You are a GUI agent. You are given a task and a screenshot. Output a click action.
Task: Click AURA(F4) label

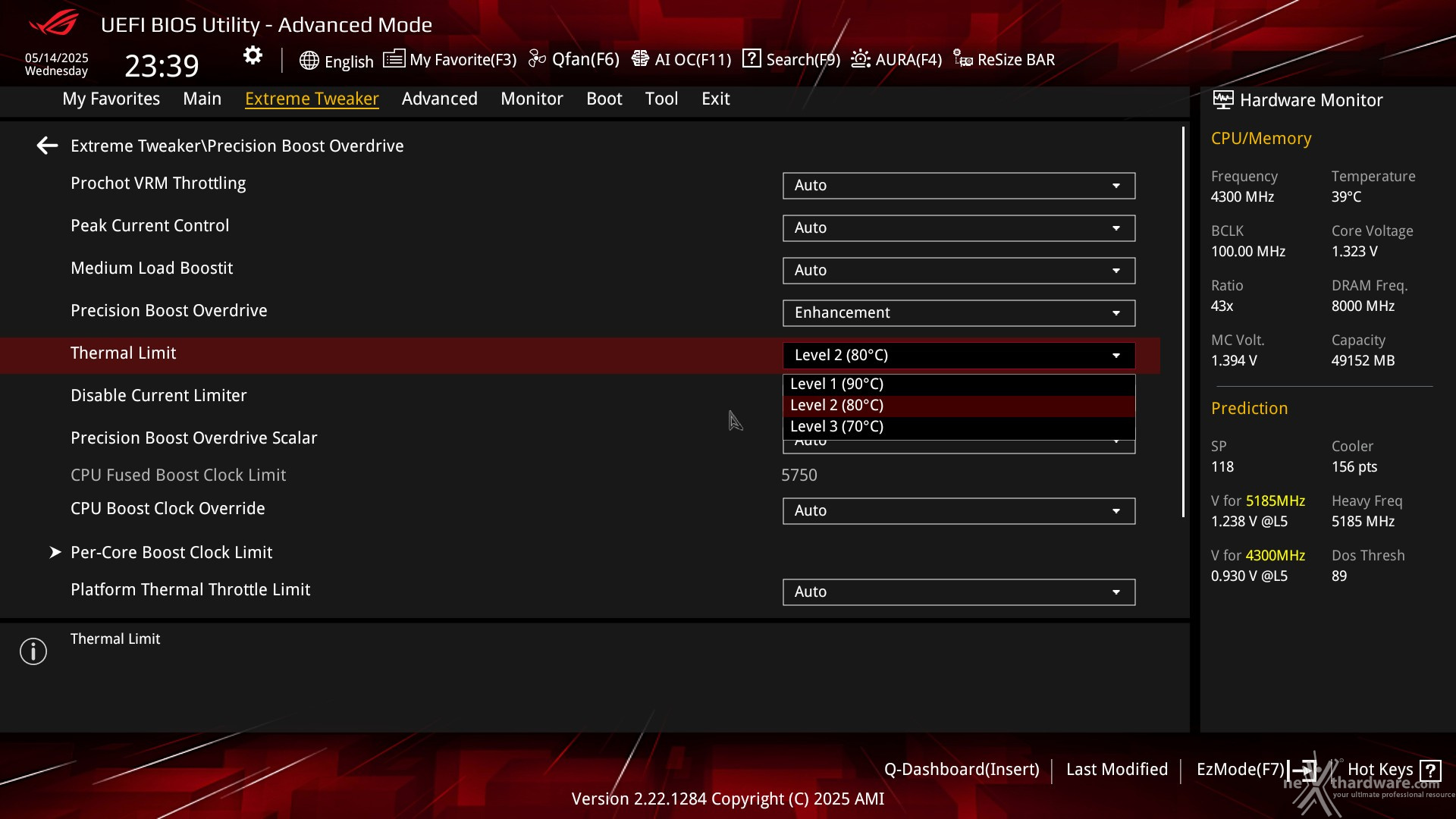pyautogui.click(x=908, y=59)
